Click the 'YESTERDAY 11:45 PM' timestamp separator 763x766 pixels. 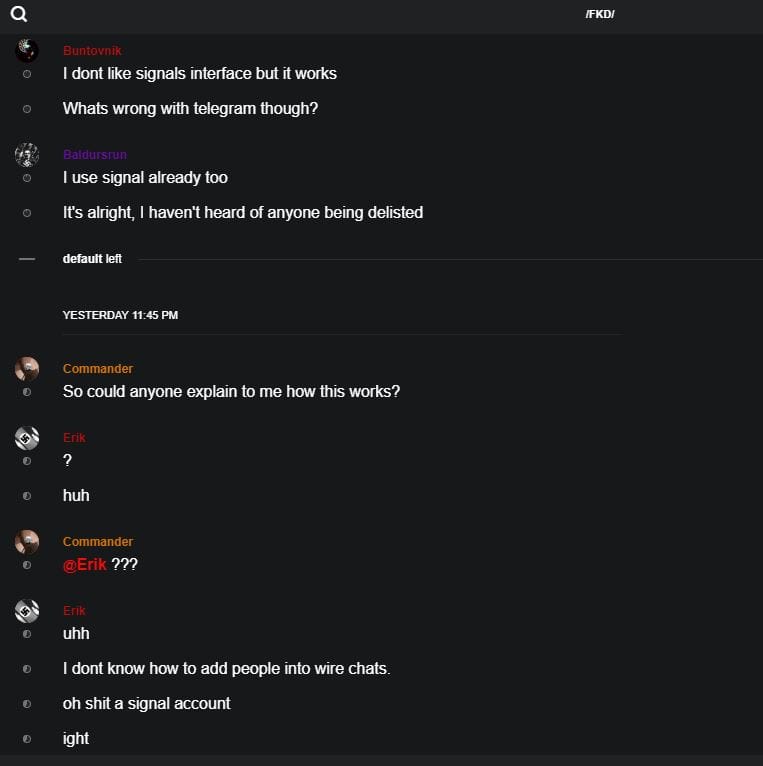pos(120,315)
